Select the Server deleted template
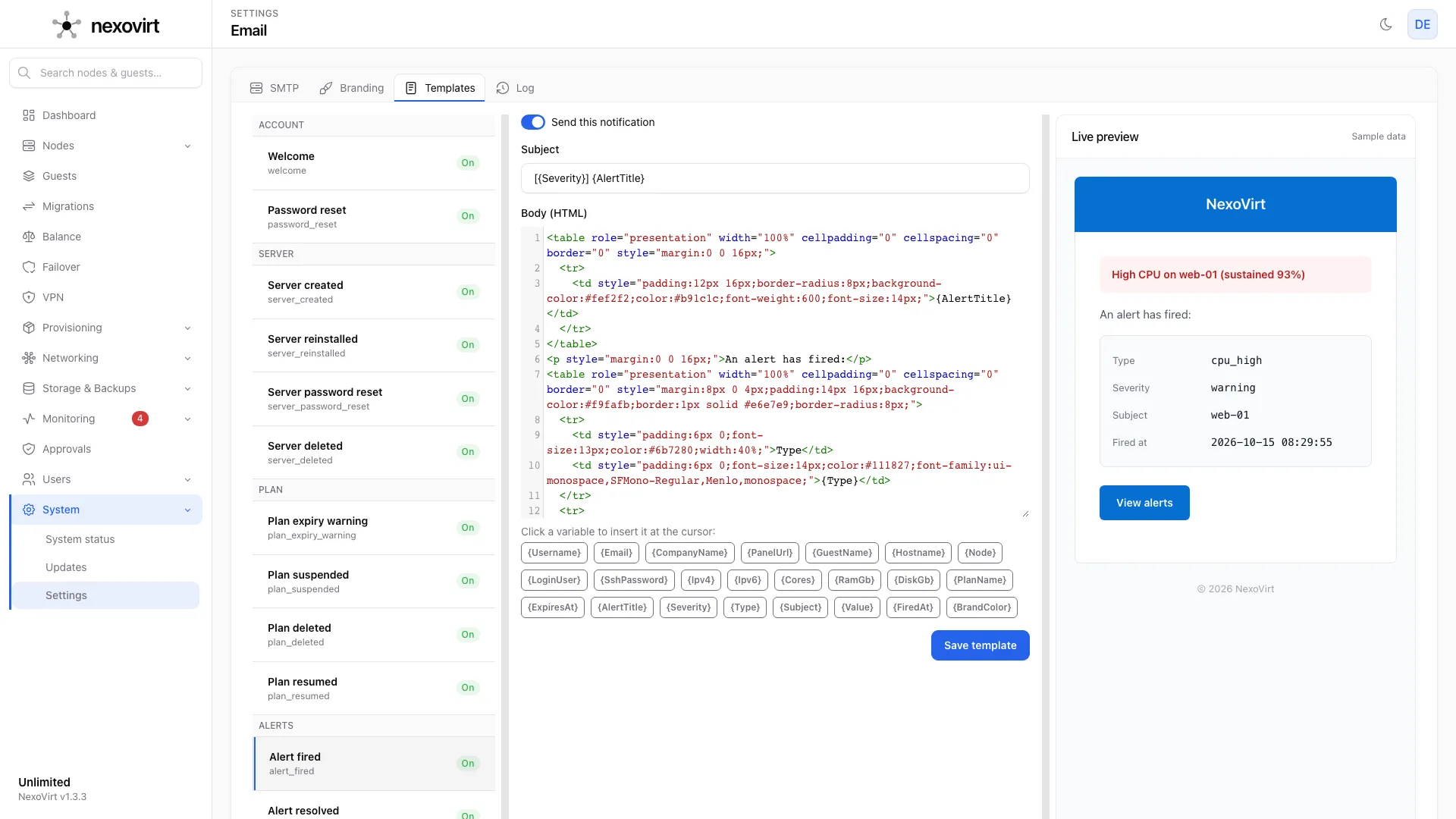Screen dimensions: 1456x819 coord(373,452)
